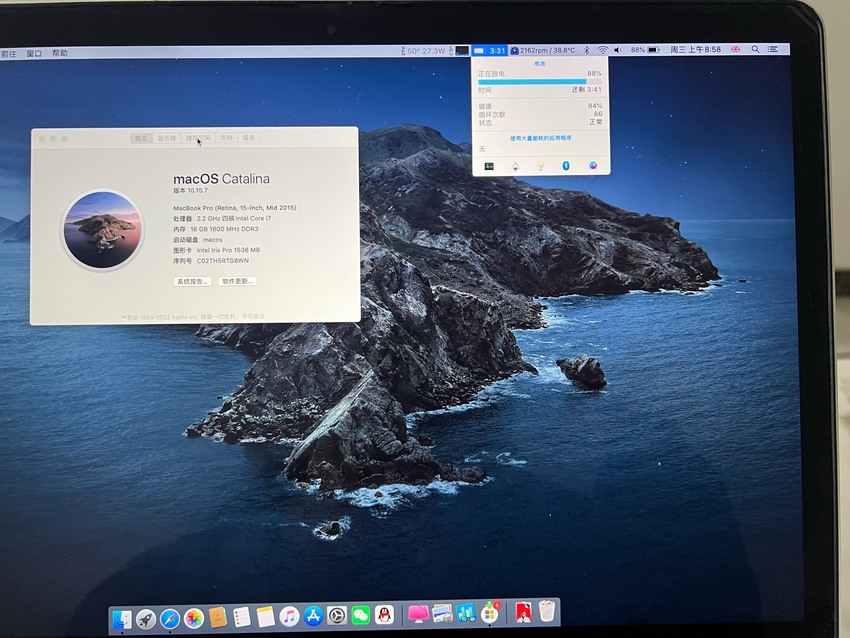850x638 pixels.
Task: Click the date and time 周三 上午8:58
Action: [696, 49]
